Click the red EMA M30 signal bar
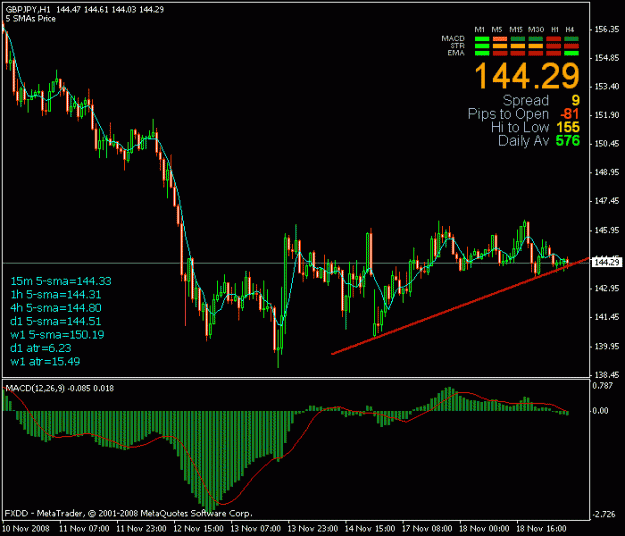 tap(536, 53)
